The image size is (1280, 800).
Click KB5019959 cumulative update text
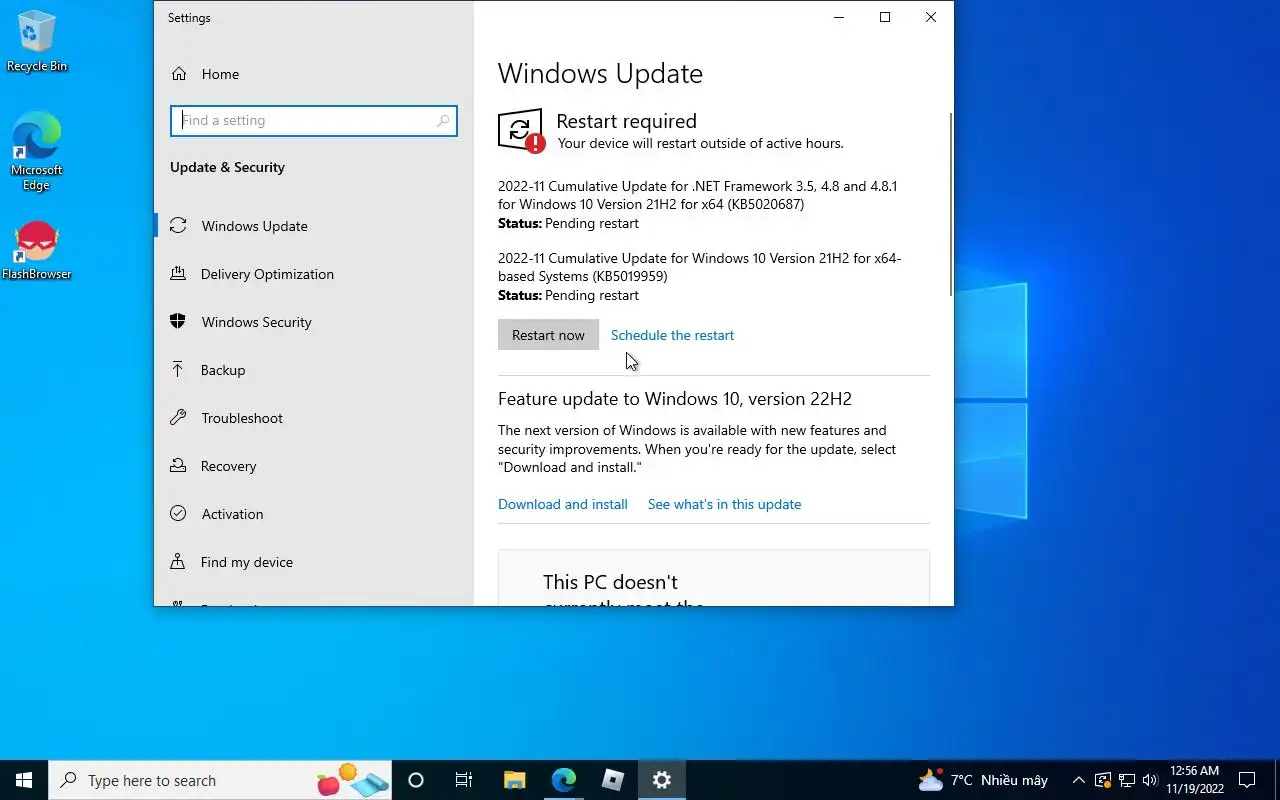pyautogui.click(x=700, y=267)
